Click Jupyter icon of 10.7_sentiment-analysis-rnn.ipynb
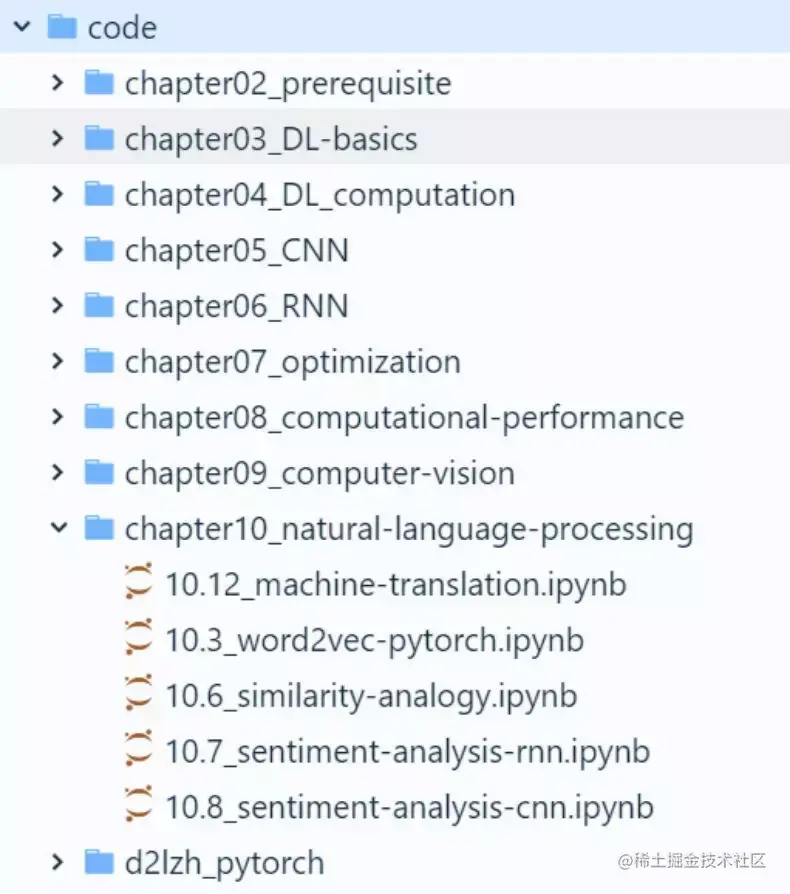This screenshot has width=790, height=894. pos(139,748)
